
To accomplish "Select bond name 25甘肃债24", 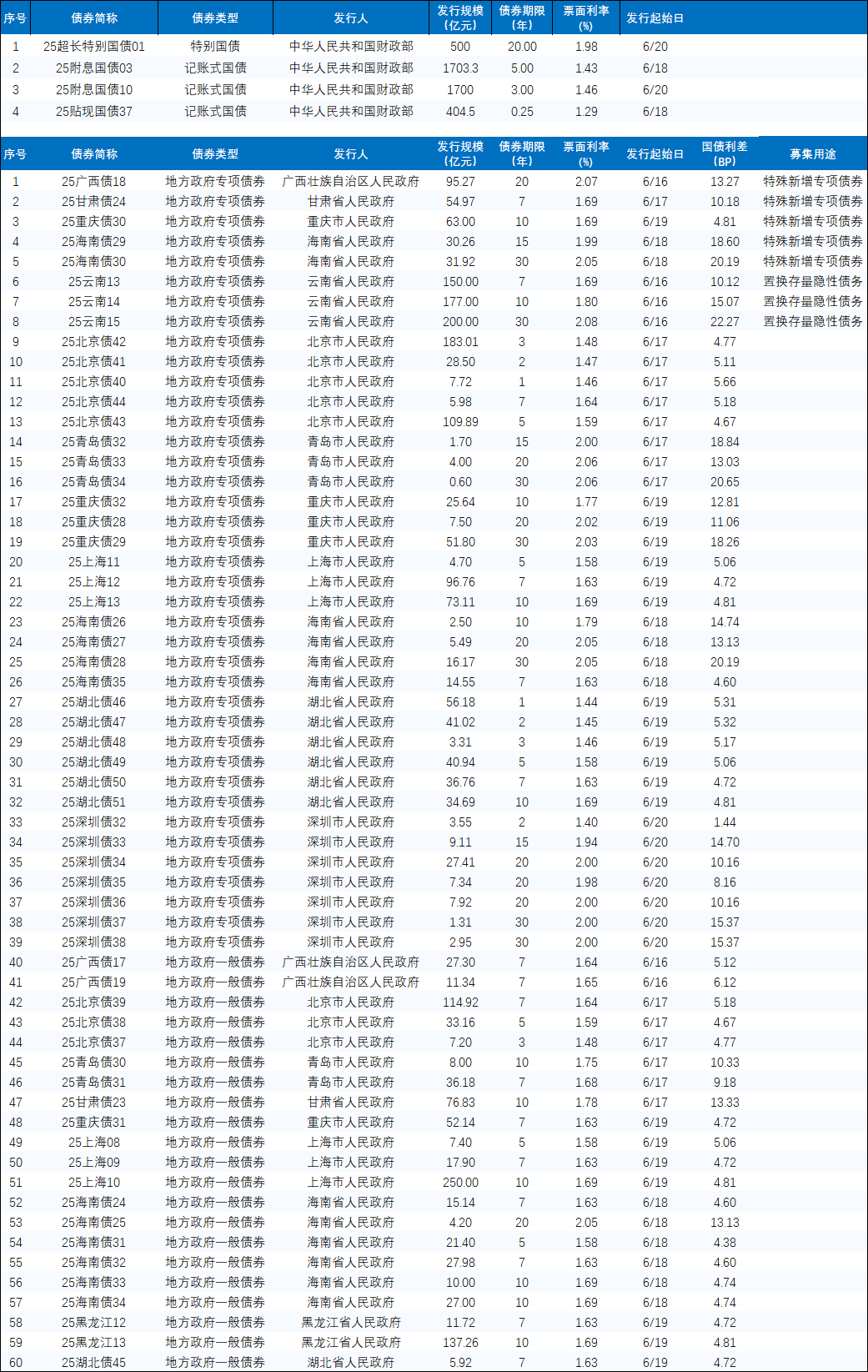I will coord(94,202).
